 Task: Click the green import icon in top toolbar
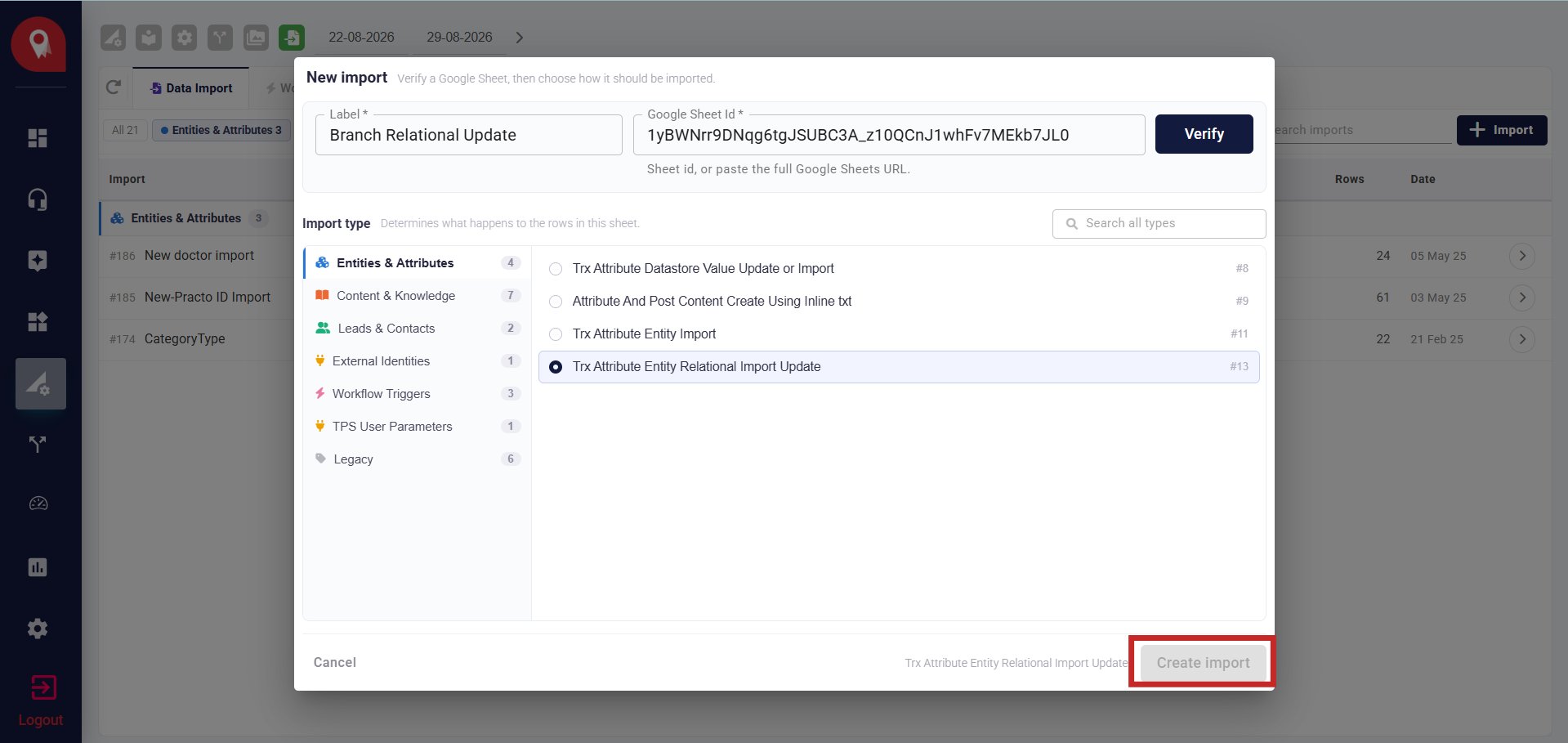(292, 38)
